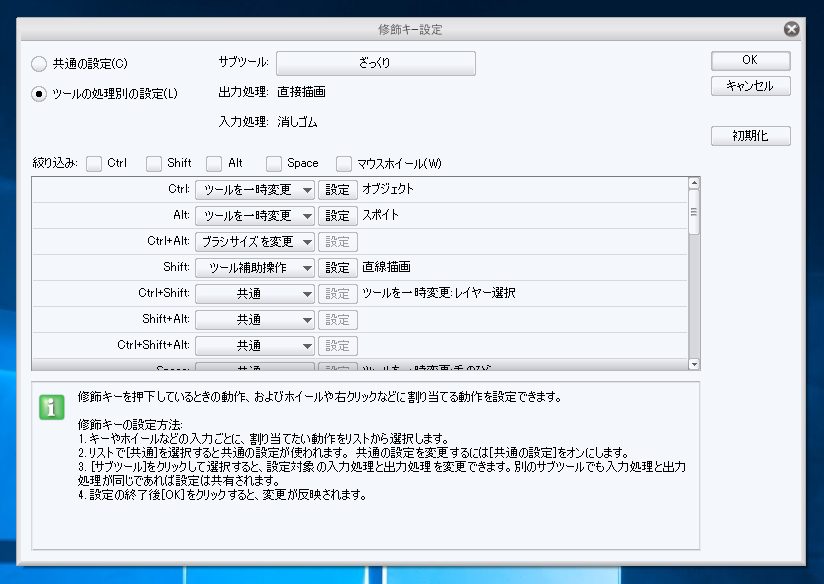Click the スポイト label in Alt row
Screen dimensions: 824x584
point(380,215)
